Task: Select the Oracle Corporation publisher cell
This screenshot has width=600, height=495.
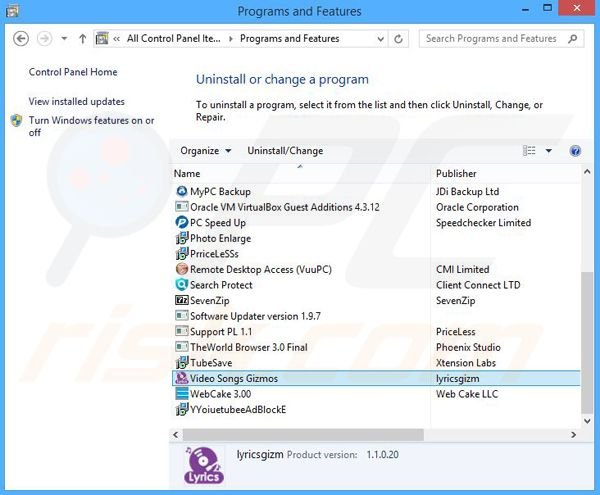Action: 477,207
